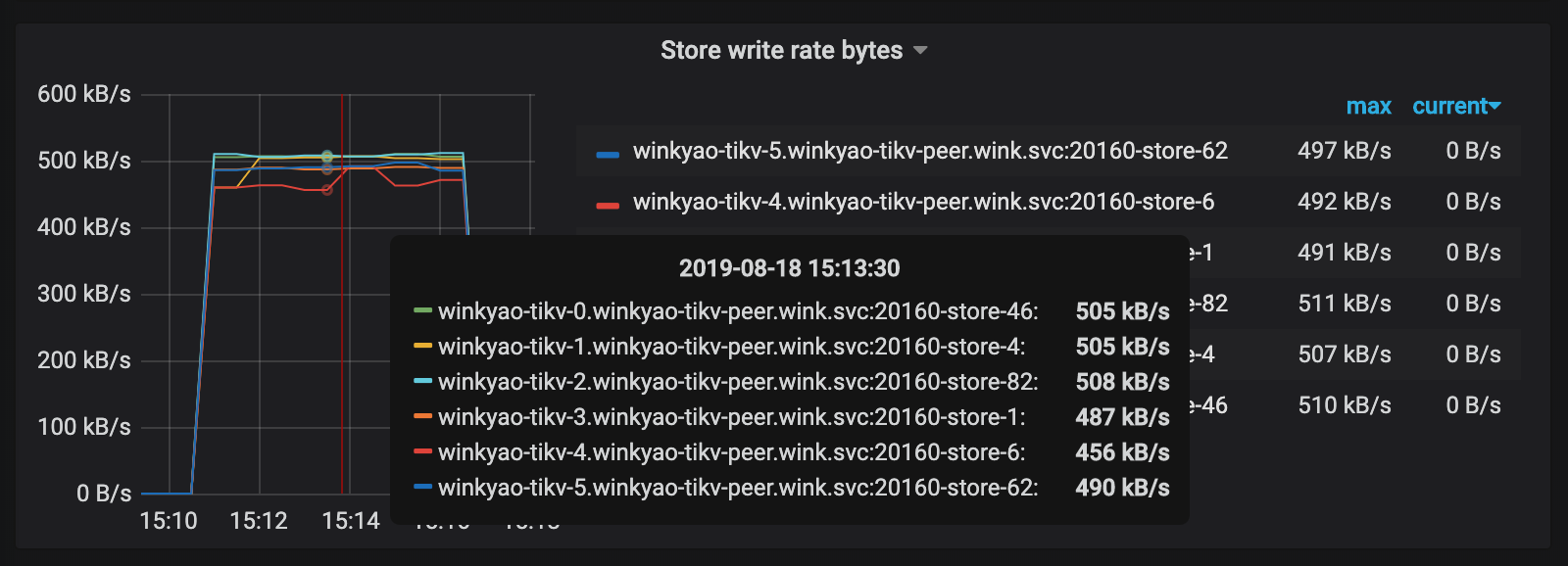The height and width of the screenshot is (566, 1568).
Task: Toggle the winkyao-tikv-5 store-62 legend series
Action: pyautogui.click(x=929, y=151)
